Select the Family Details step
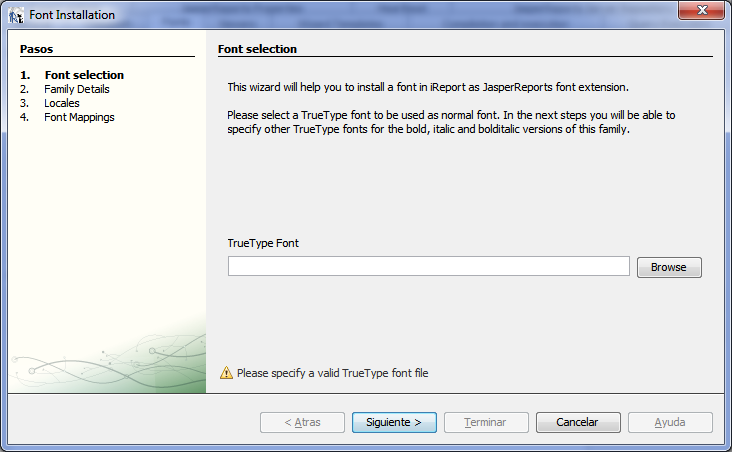The image size is (732, 452). click(x=77, y=89)
